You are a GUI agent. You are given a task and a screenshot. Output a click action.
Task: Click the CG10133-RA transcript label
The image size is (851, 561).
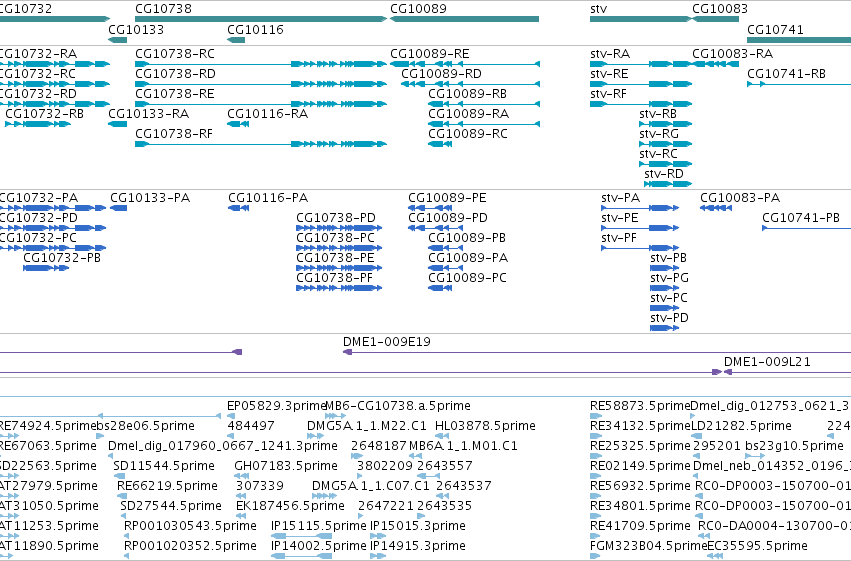click(149, 114)
